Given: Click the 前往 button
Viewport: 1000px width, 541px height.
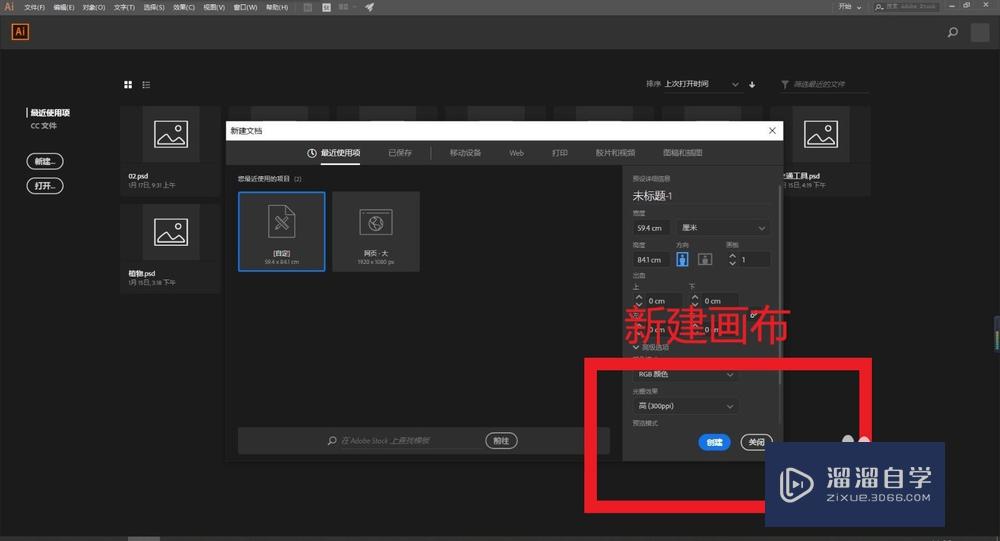Looking at the screenshot, I should (x=501, y=441).
